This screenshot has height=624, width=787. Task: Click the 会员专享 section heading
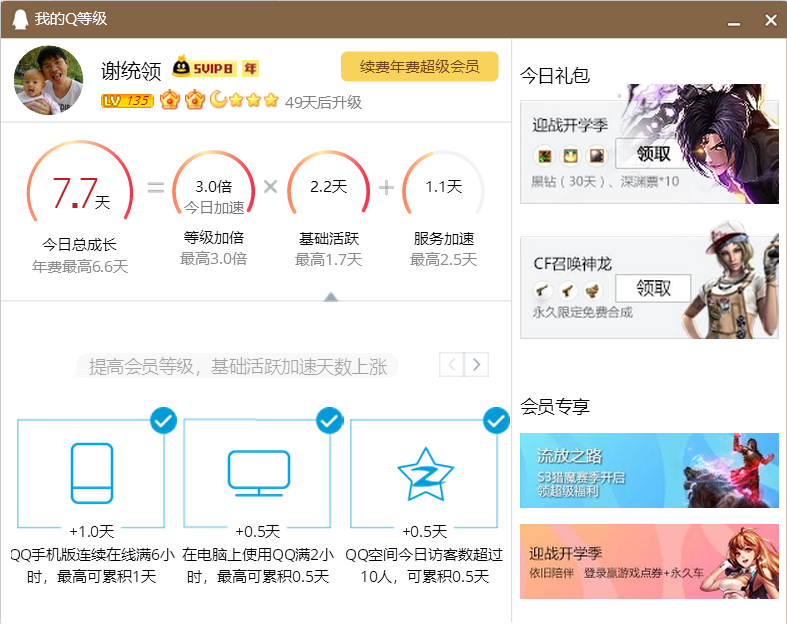tap(555, 406)
